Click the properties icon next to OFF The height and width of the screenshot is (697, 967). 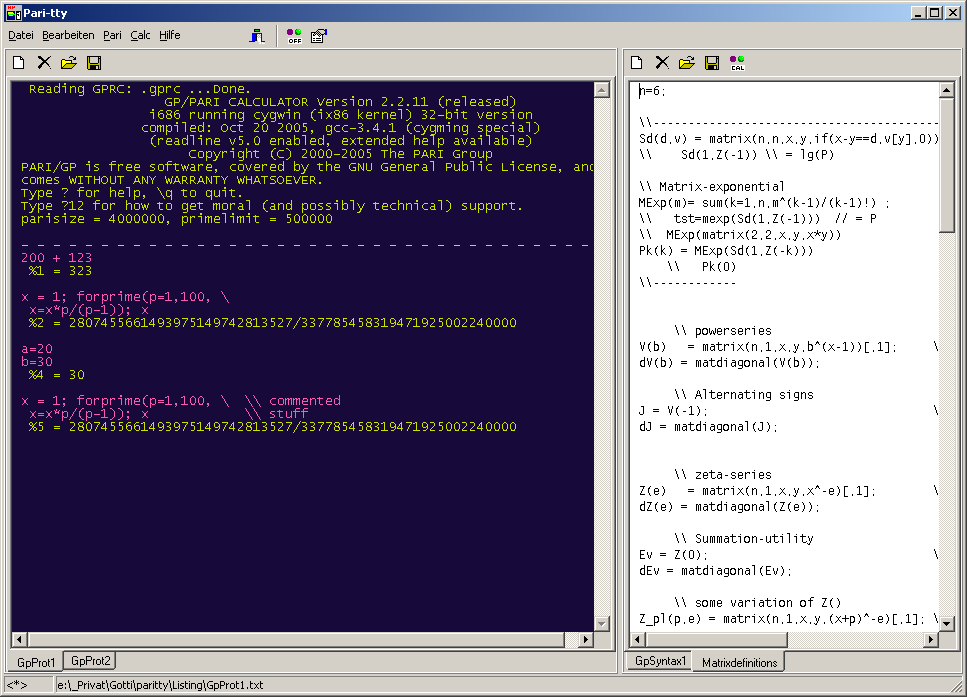click(319, 36)
